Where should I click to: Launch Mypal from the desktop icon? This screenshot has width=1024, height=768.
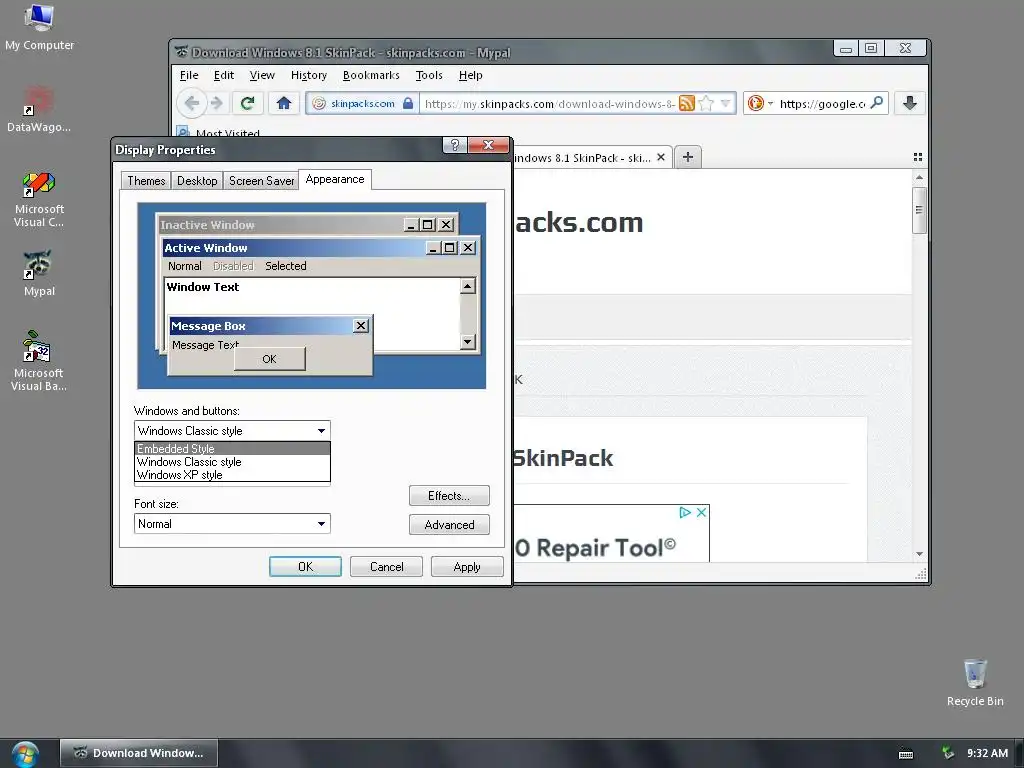39,273
